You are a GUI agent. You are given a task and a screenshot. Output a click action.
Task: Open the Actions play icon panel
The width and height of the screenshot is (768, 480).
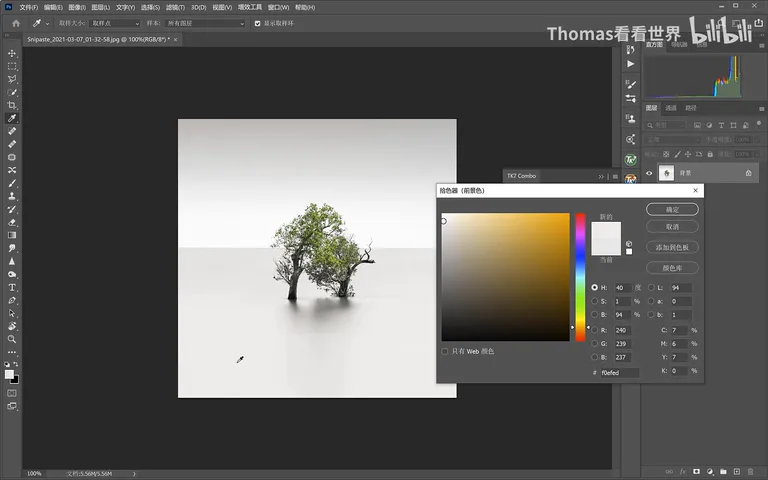[630, 64]
